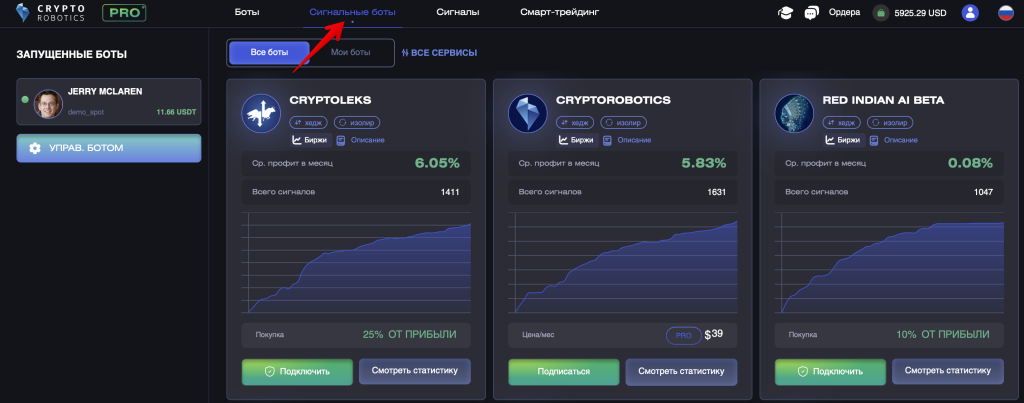The width and height of the screenshot is (1024, 403).
Task: Open the chat messages icon
Action: click(x=812, y=12)
